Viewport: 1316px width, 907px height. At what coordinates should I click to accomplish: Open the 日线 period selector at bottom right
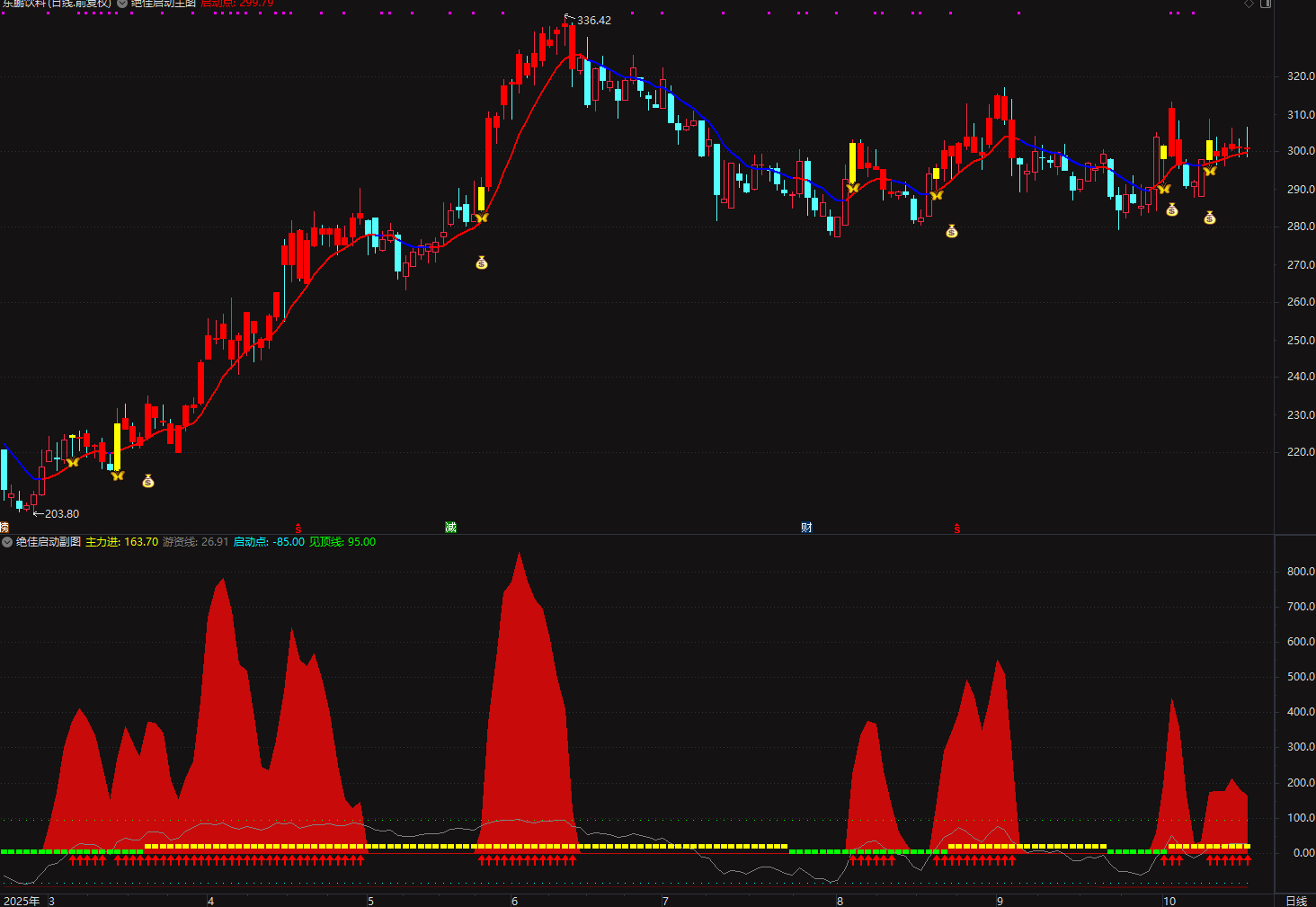tap(1295, 901)
